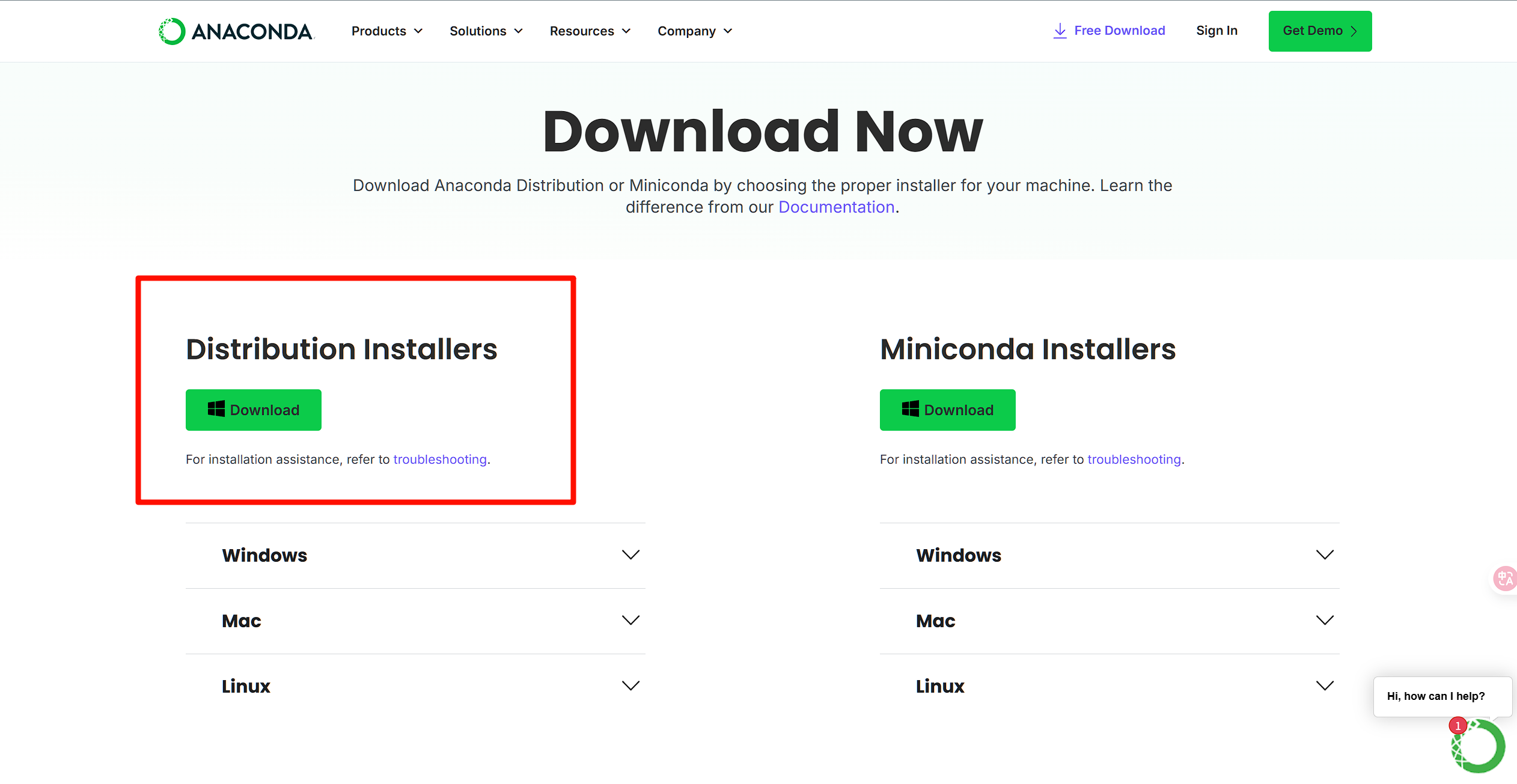Click Sign In link
1517x784 pixels.
point(1216,31)
